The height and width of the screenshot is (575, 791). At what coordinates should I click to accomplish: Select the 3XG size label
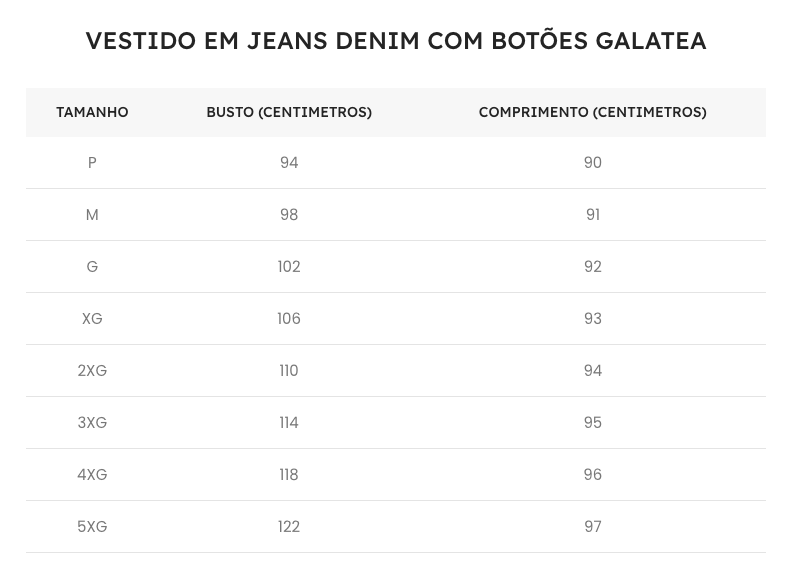click(92, 423)
